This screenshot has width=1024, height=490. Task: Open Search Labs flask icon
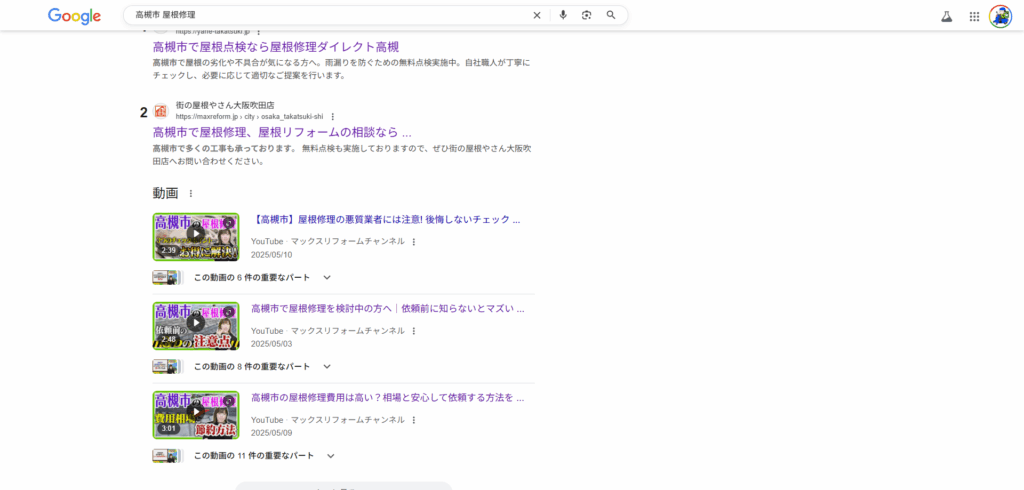[x=946, y=16]
